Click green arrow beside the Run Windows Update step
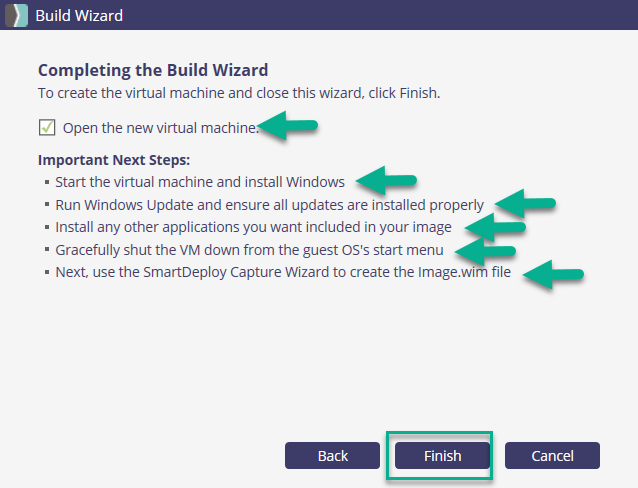Viewport: 638px width, 488px height. [526, 203]
